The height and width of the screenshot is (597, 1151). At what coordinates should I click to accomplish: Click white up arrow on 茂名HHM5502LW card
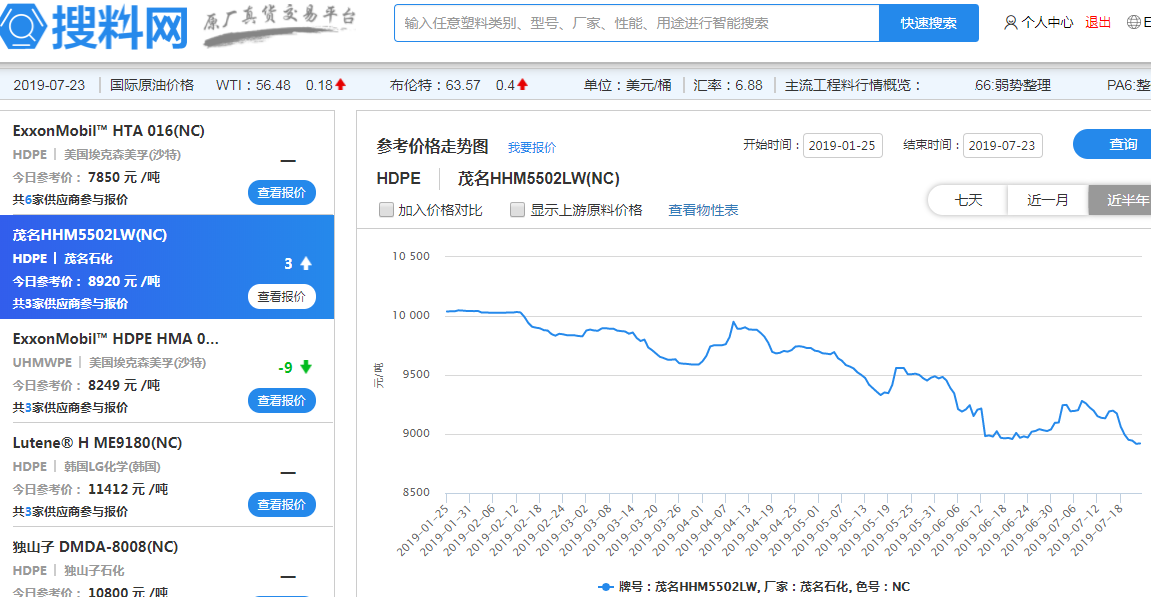point(306,263)
